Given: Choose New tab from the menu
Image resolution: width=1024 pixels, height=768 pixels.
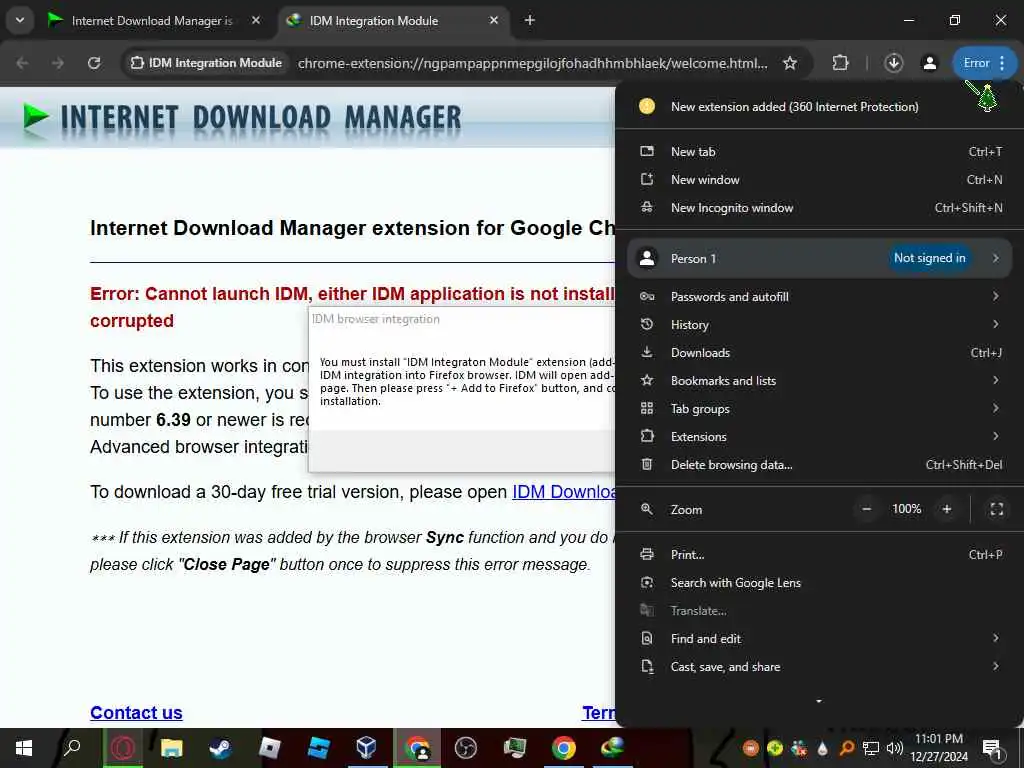Looking at the screenshot, I should point(820,152).
